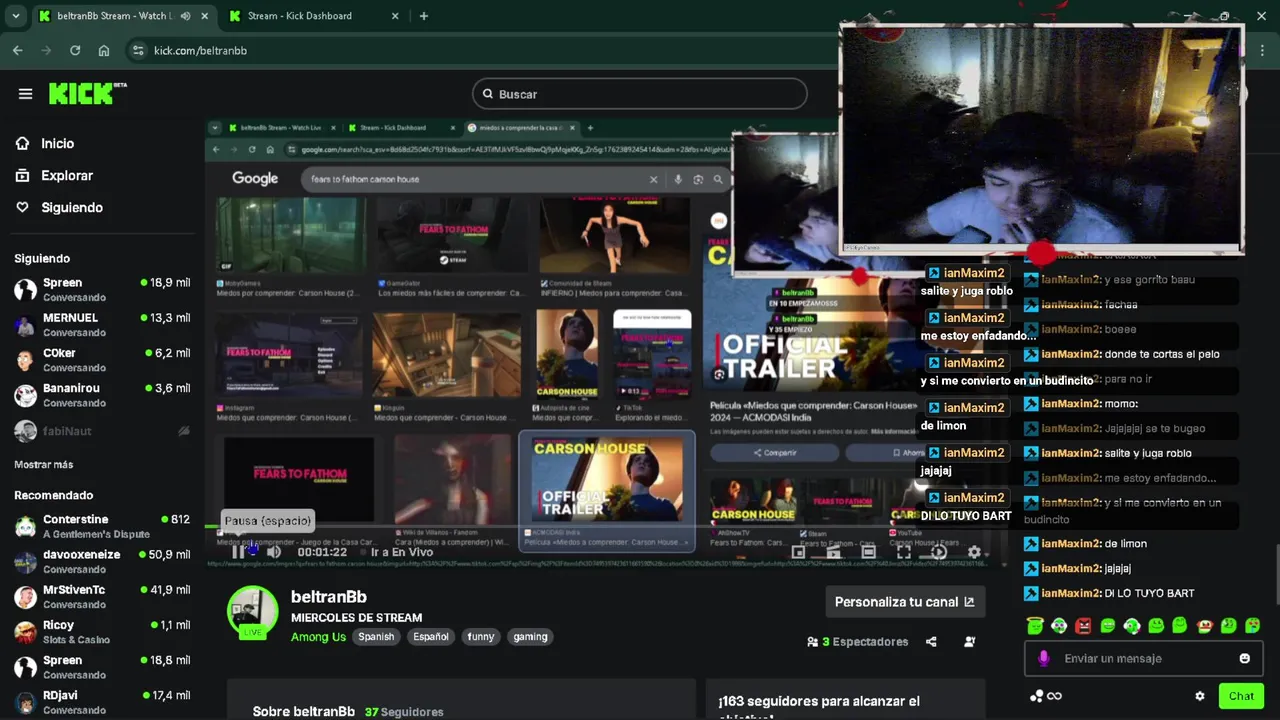Open the Kick hamburger menu

click(x=25, y=94)
